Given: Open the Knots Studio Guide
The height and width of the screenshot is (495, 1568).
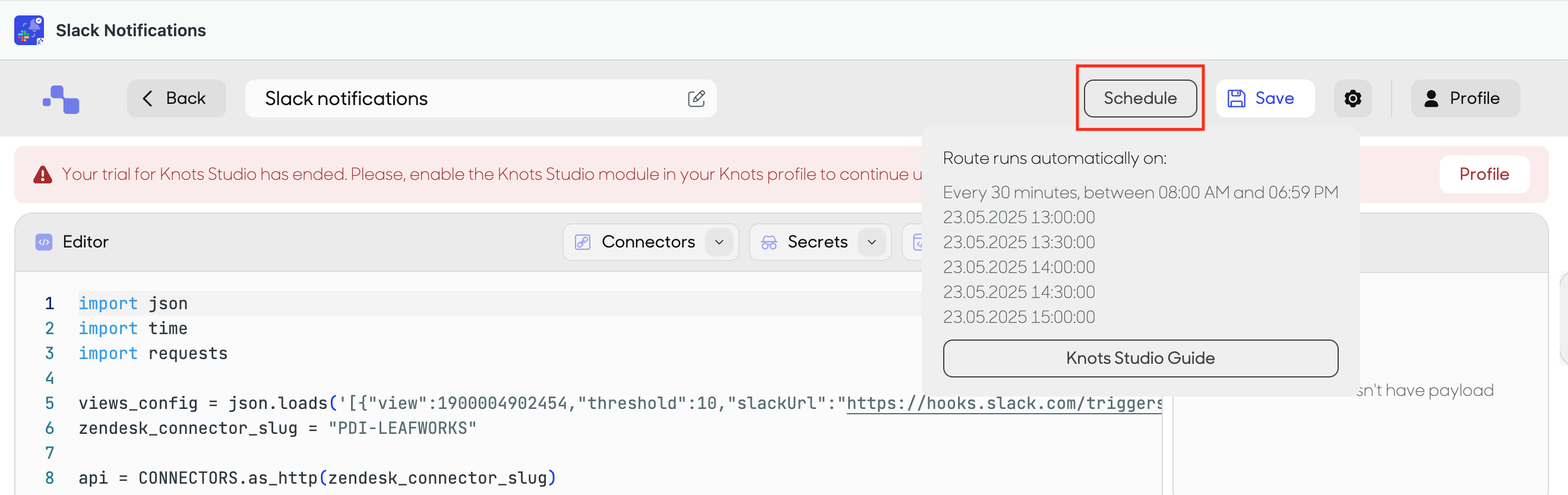Looking at the screenshot, I should pos(1140,358).
